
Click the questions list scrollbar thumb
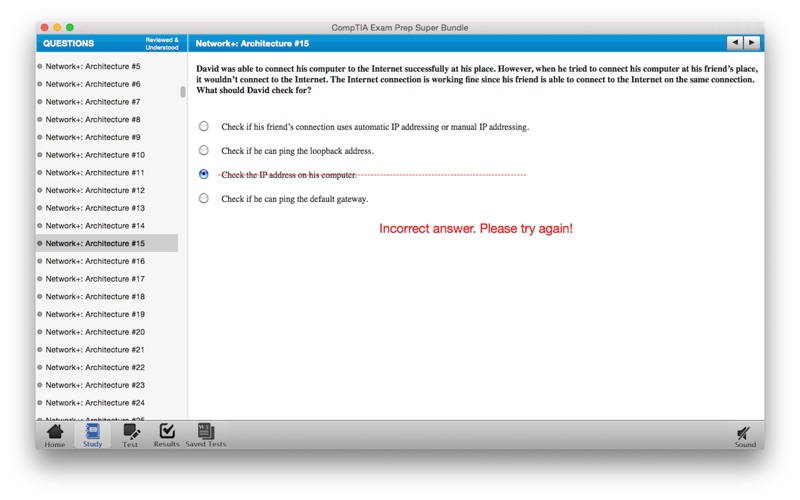coord(182,91)
